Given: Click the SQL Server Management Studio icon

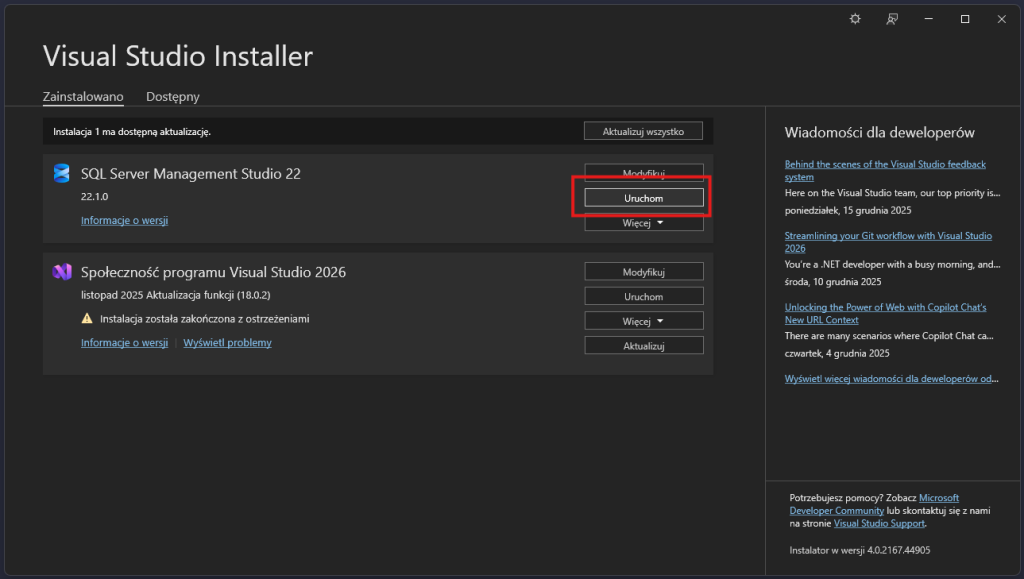Looking at the screenshot, I should [62, 174].
